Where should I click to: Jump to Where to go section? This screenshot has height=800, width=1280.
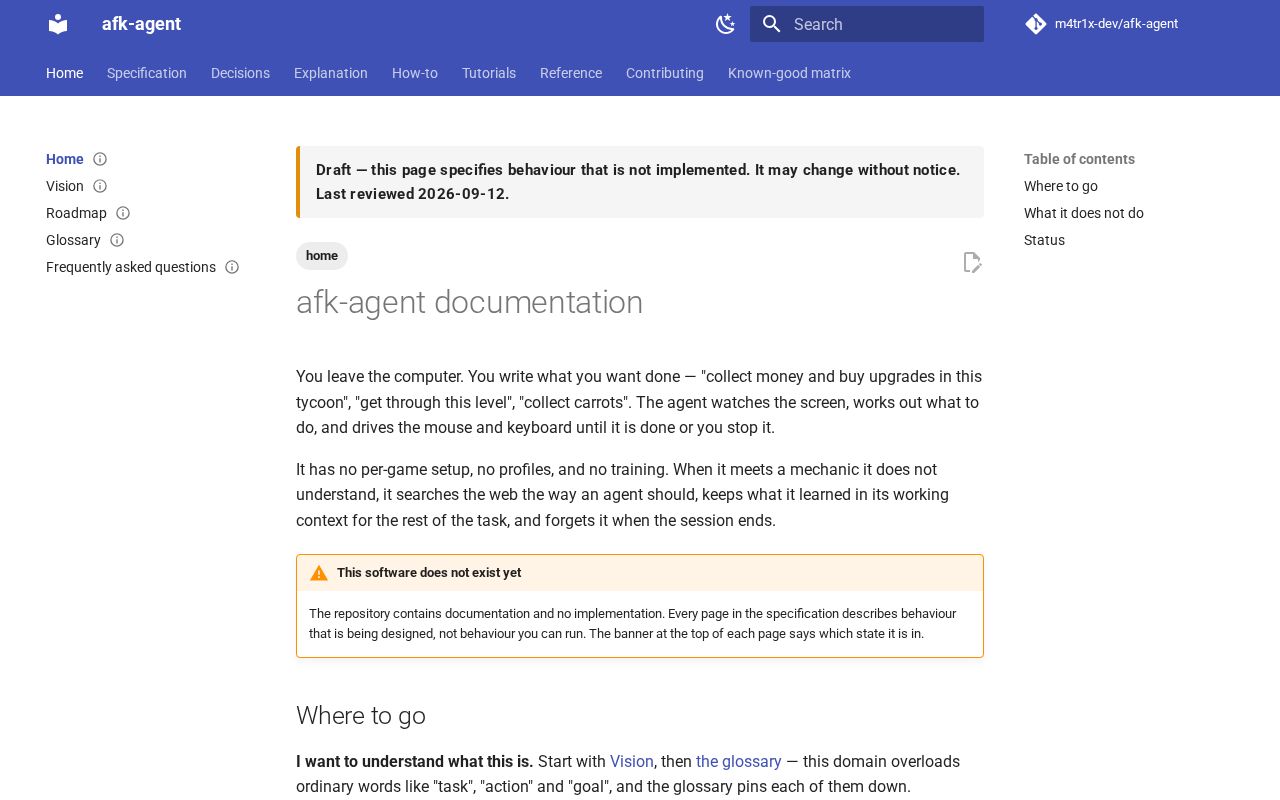point(1061,186)
